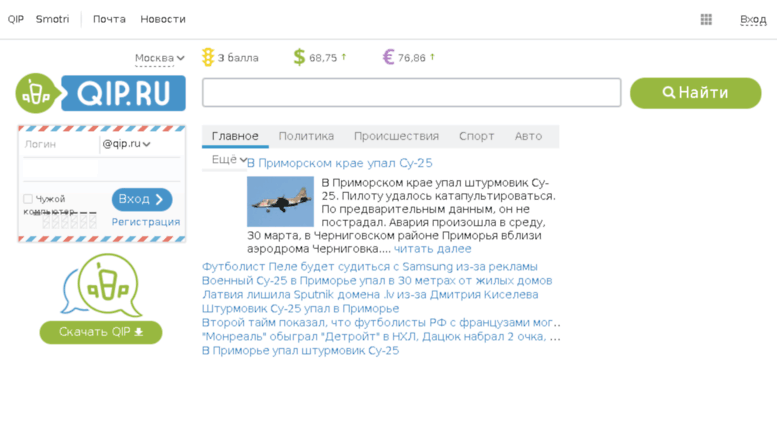The height and width of the screenshot is (423, 777).
Task: Click the green Найти search button
Action: (x=696, y=93)
